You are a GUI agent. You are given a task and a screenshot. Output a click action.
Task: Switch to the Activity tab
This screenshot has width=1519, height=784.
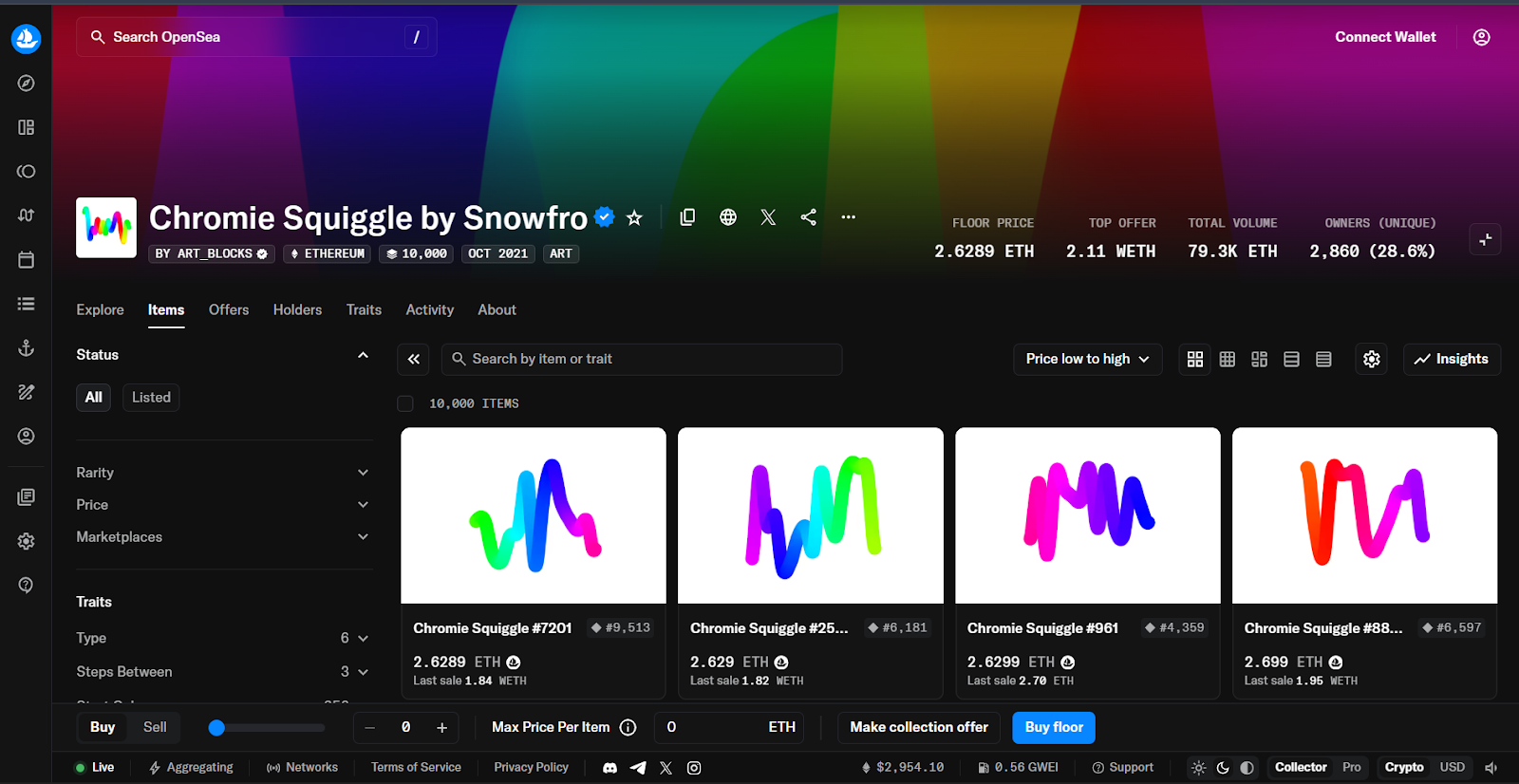pos(429,310)
